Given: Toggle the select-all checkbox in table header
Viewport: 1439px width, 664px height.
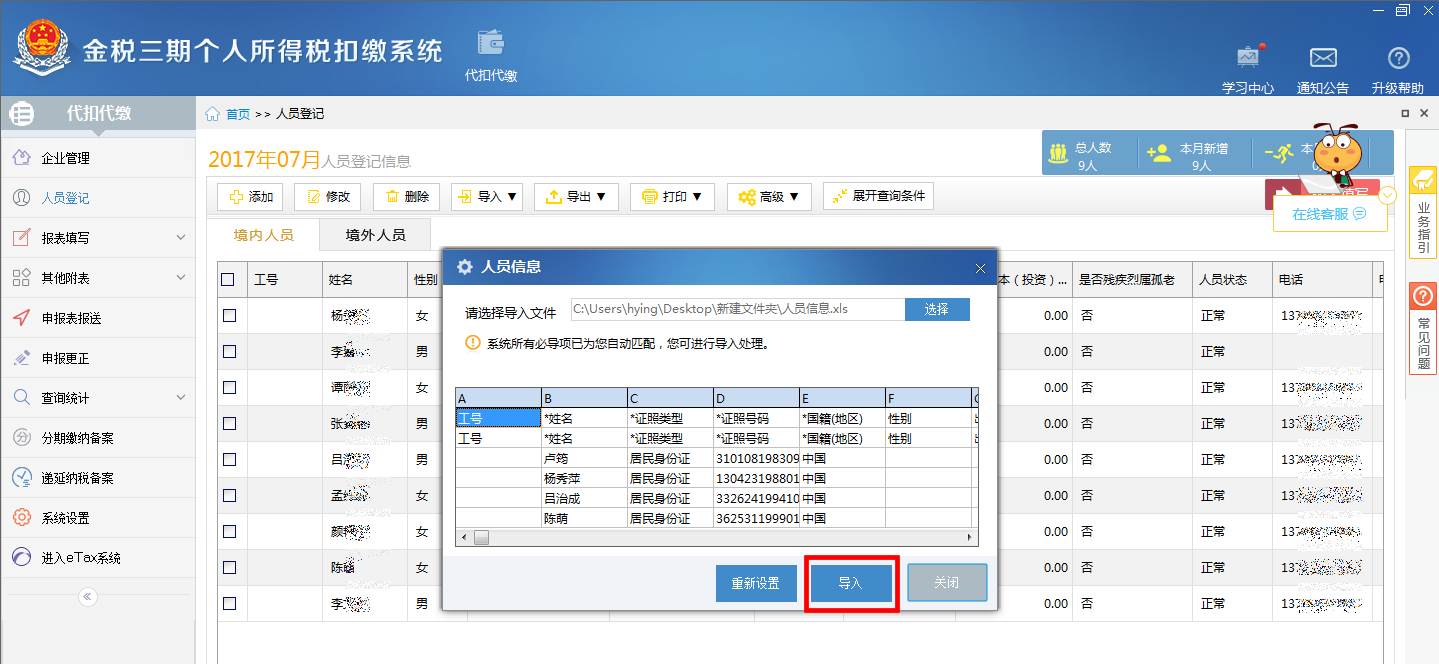Looking at the screenshot, I should [228, 280].
